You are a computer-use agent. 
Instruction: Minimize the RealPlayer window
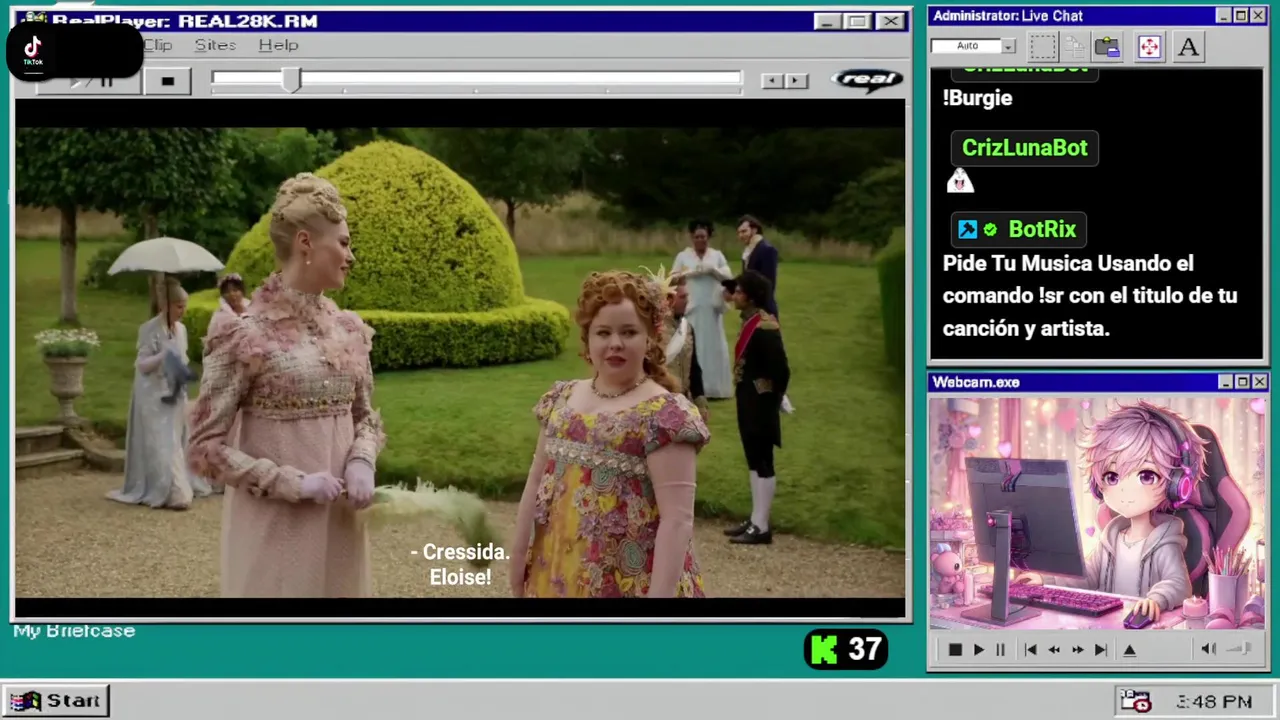pos(827,21)
